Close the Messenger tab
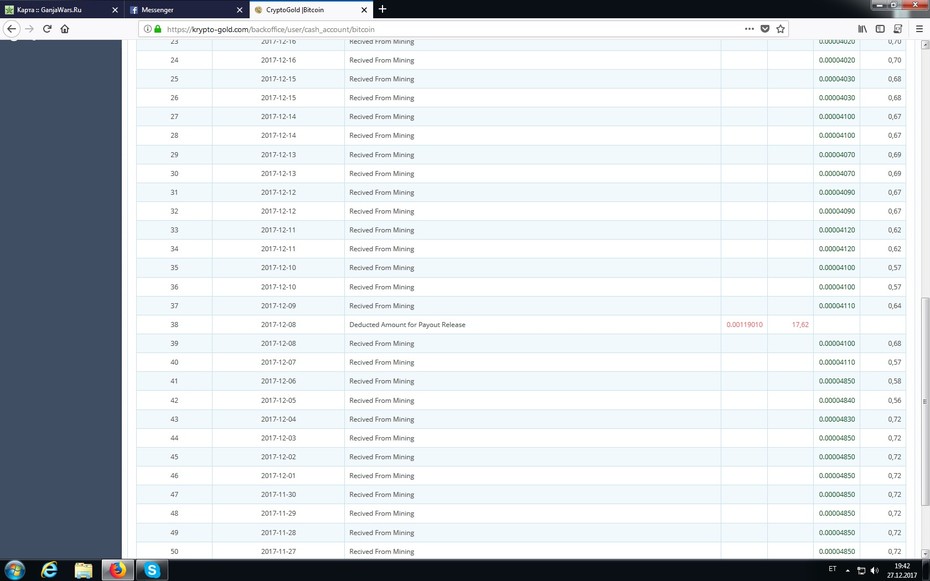Viewport: 930px width, 581px height. 240,10
